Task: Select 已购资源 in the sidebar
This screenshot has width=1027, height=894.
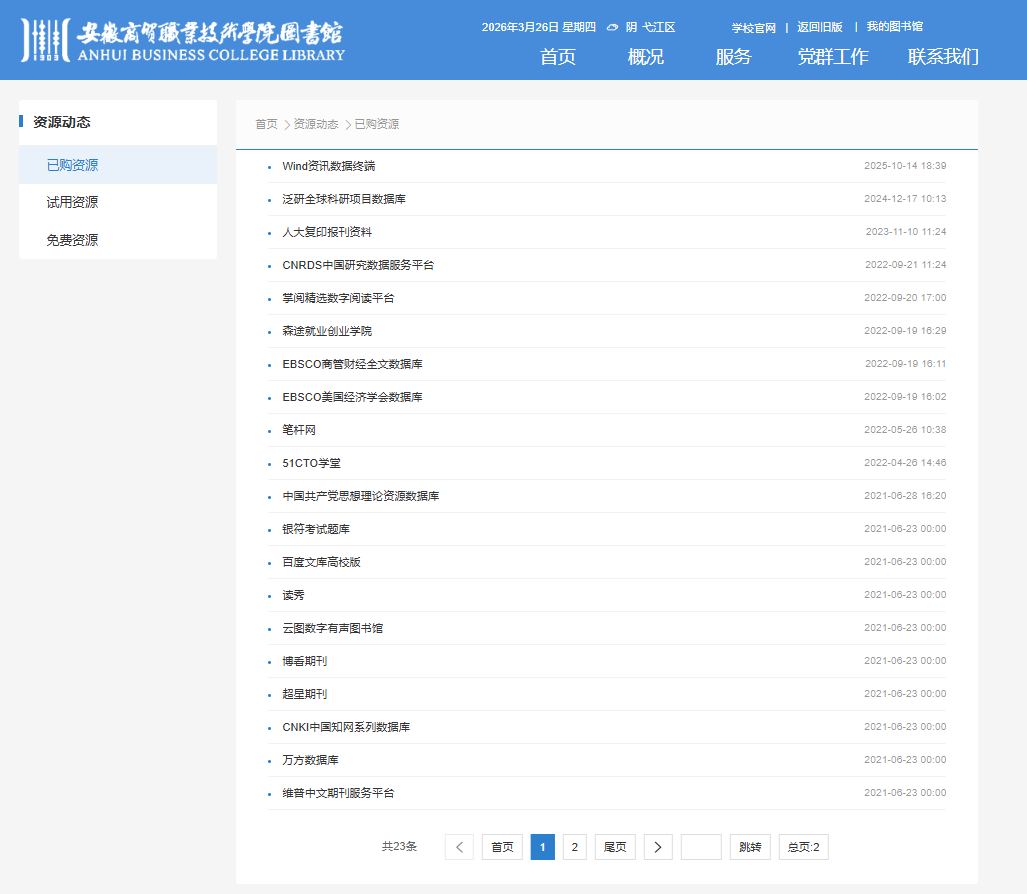Action: [x=73, y=165]
